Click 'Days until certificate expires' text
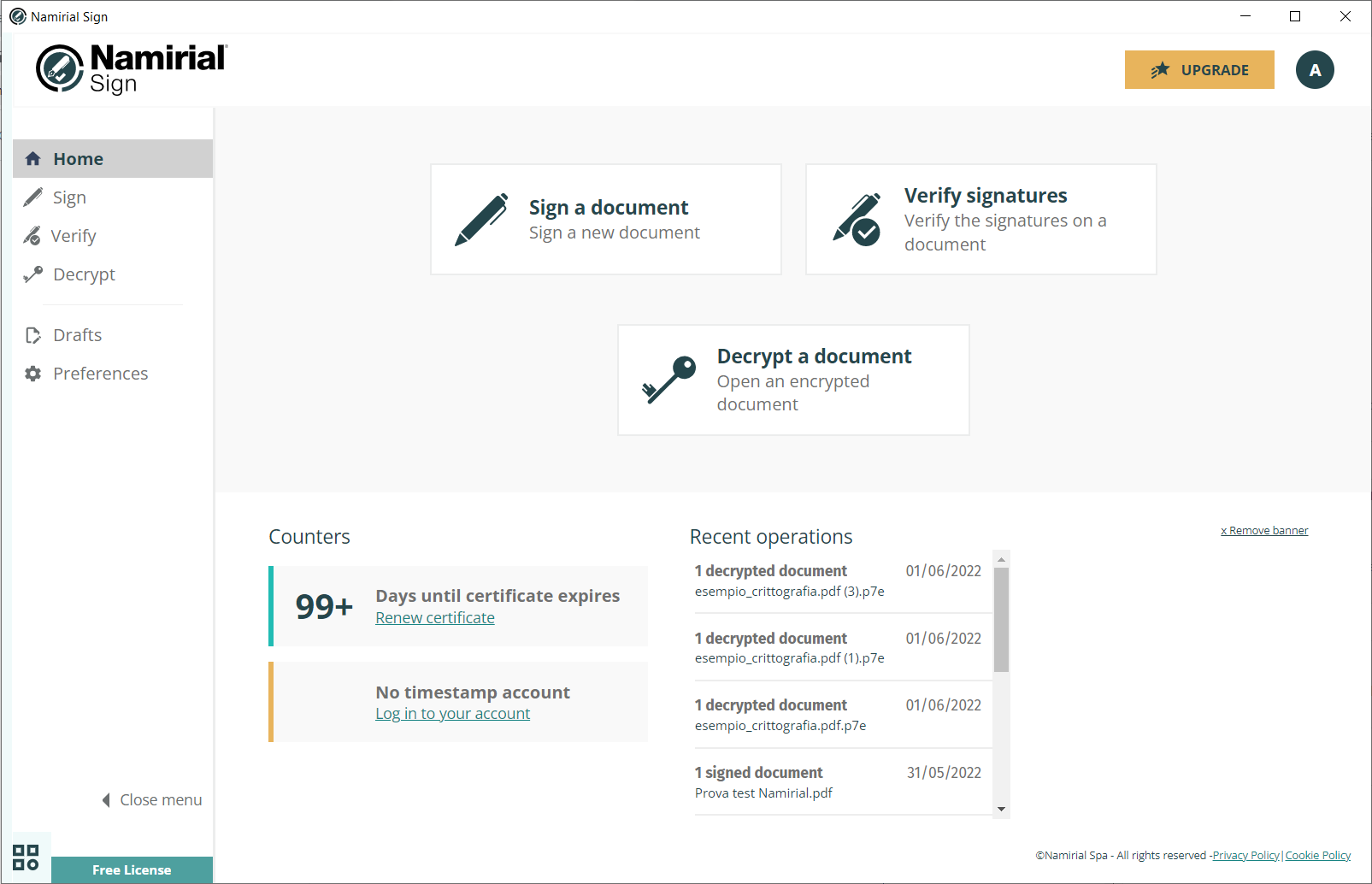This screenshot has height=884, width=1372. point(498,596)
